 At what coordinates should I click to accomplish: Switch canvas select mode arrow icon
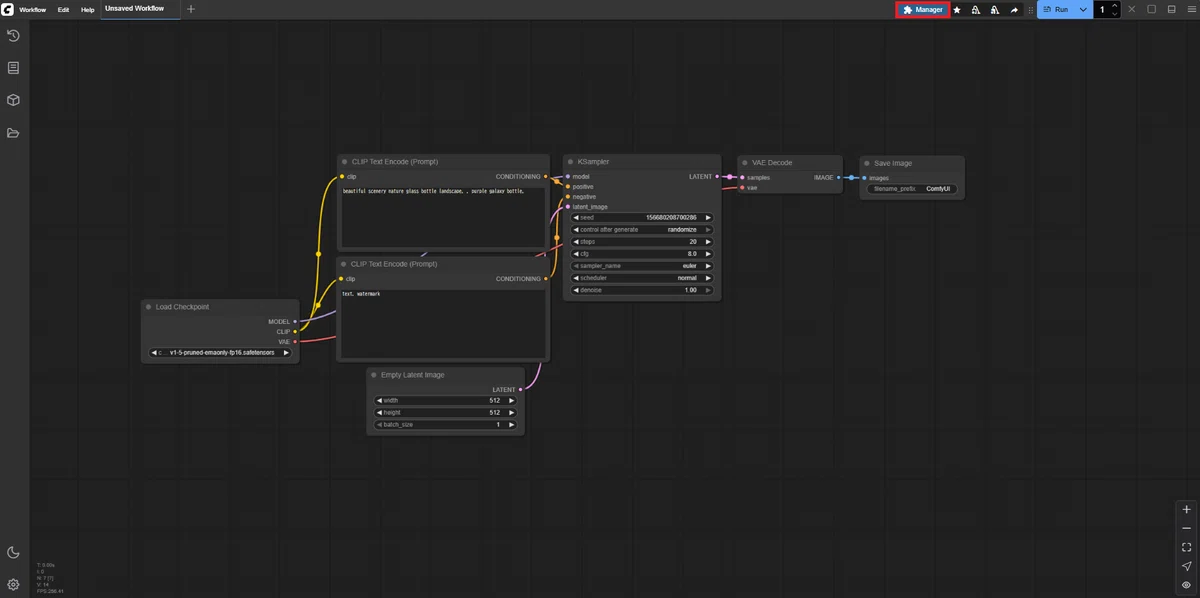point(1186,566)
